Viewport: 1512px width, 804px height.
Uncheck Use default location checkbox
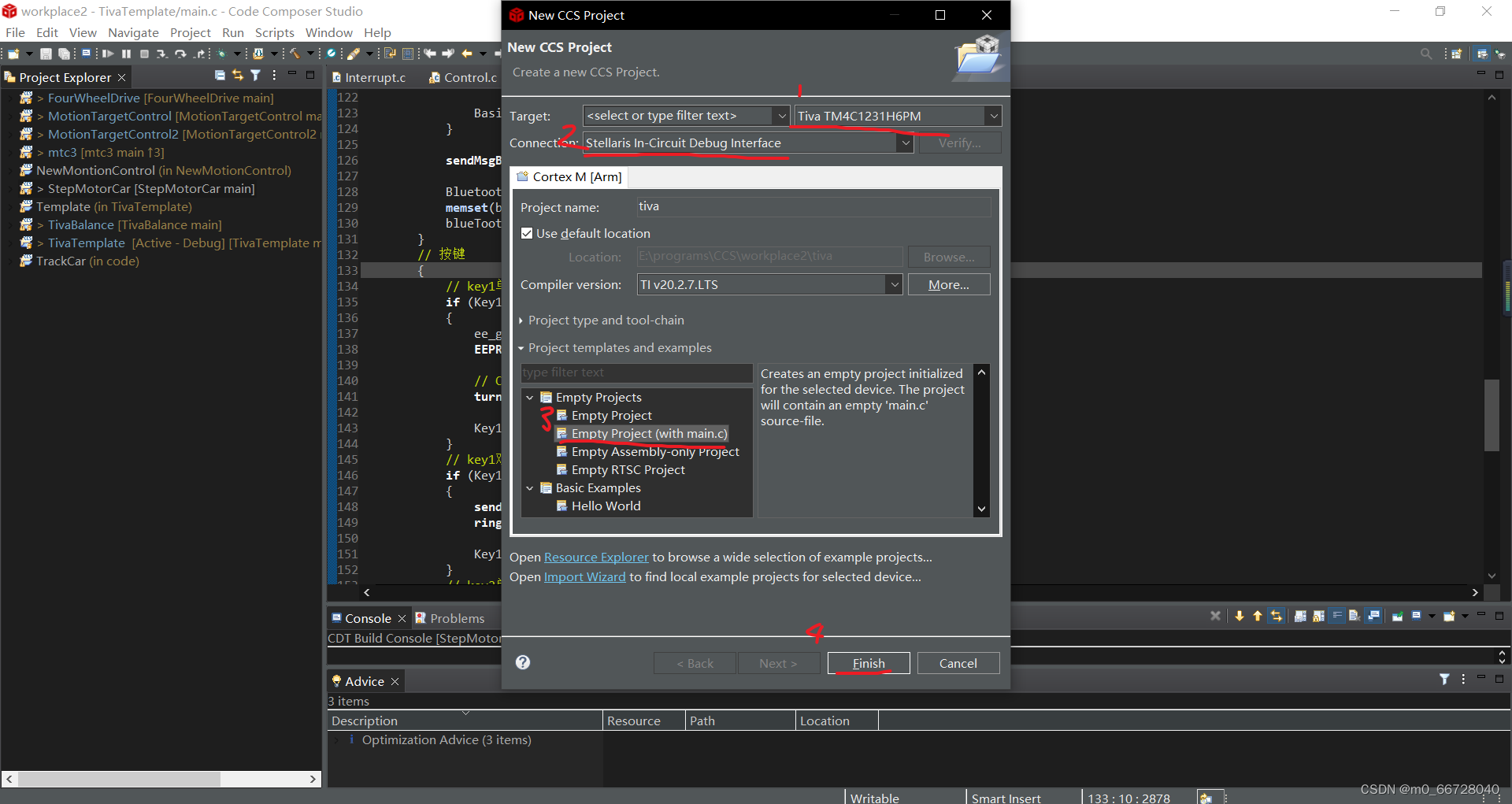(527, 233)
